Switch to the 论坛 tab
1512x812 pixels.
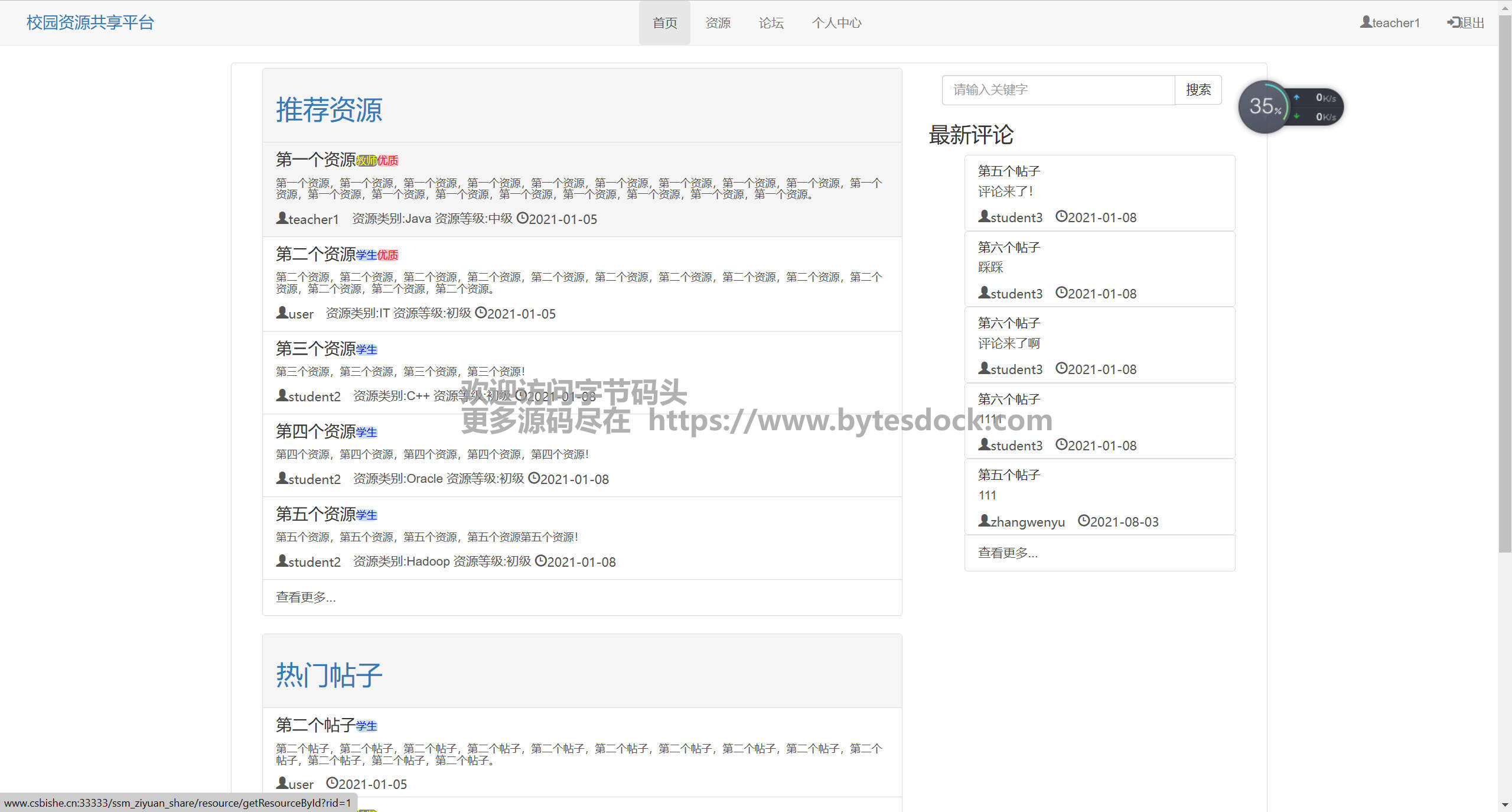point(771,23)
